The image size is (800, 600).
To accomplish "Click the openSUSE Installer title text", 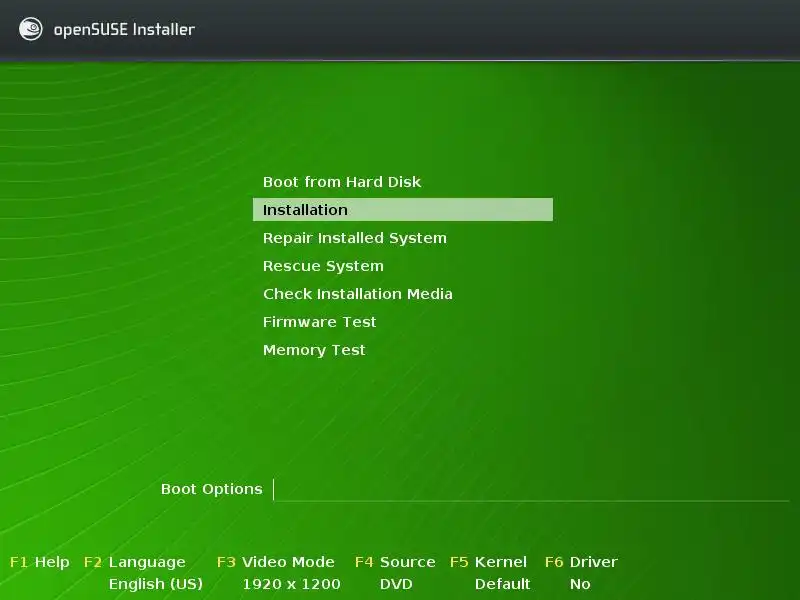I will tap(124, 30).
